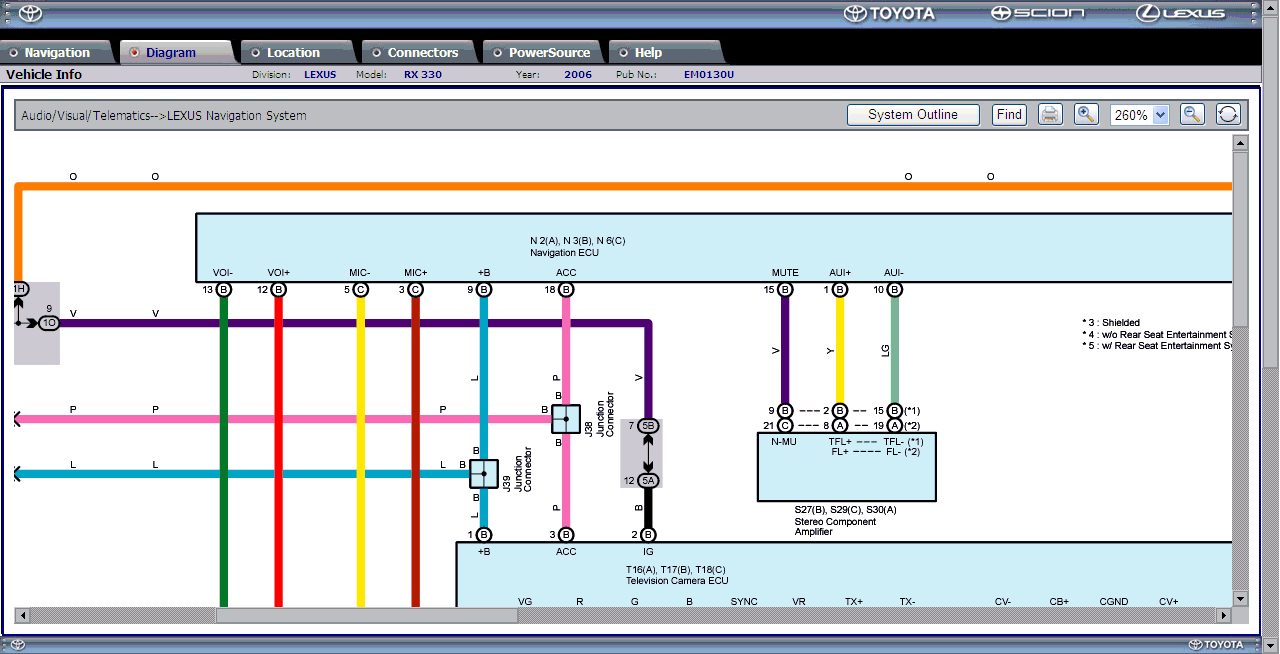1280x654 pixels.
Task: Click the horizontal scrollbar left arrow
Action: [x=23, y=615]
